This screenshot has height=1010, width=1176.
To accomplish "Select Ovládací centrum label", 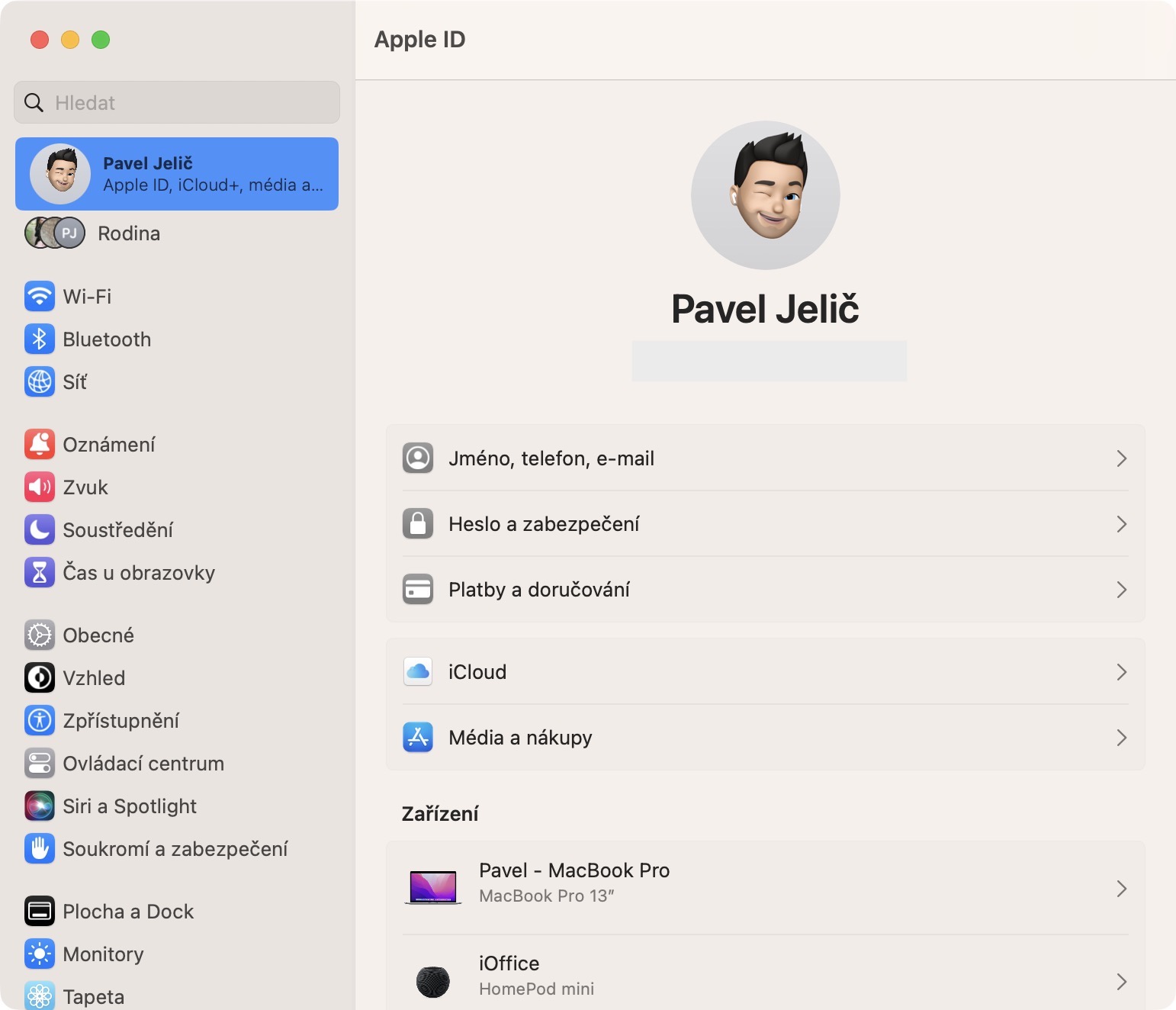I will [x=143, y=764].
